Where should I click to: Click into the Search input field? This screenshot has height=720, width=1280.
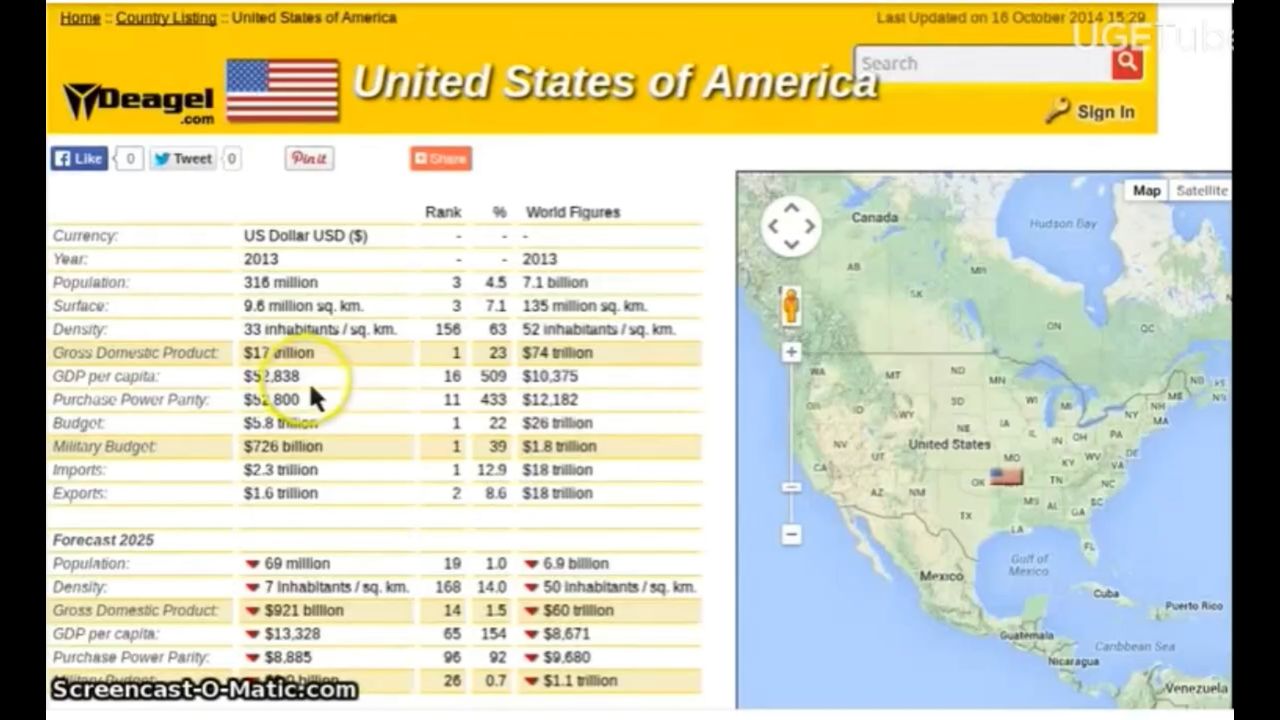[980, 63]
